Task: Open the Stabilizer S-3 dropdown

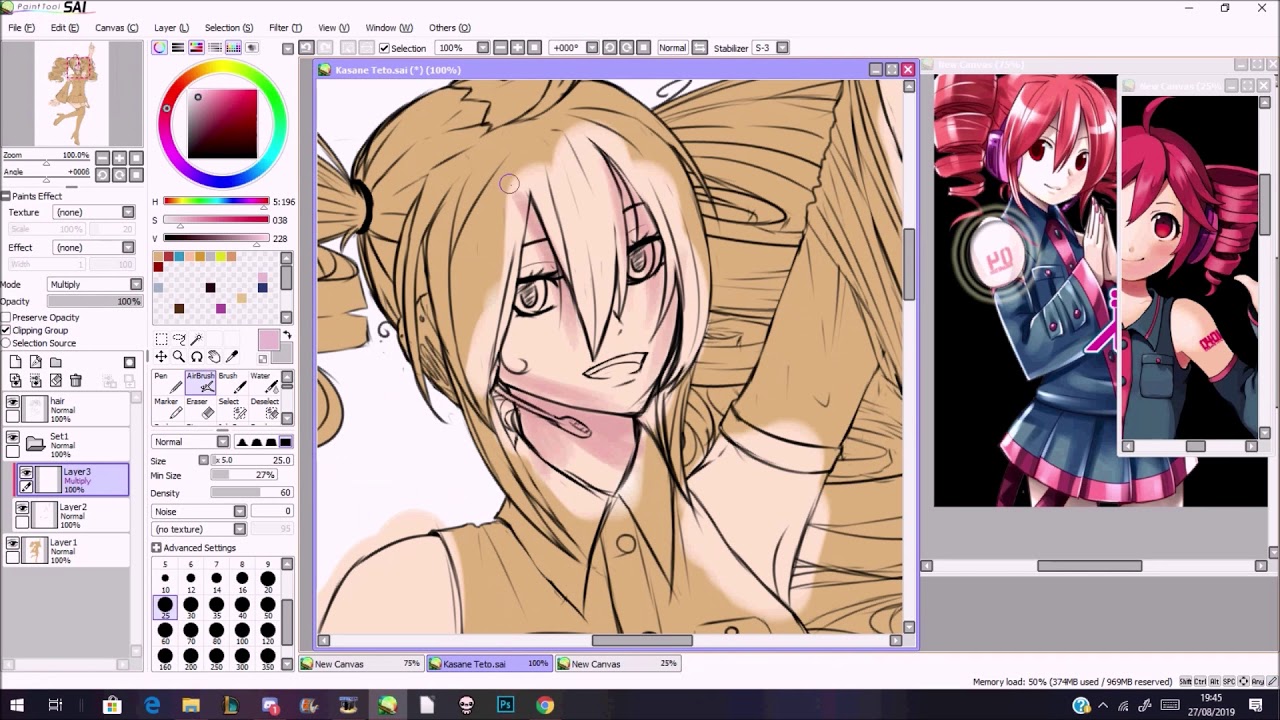Action: [783, 48]
